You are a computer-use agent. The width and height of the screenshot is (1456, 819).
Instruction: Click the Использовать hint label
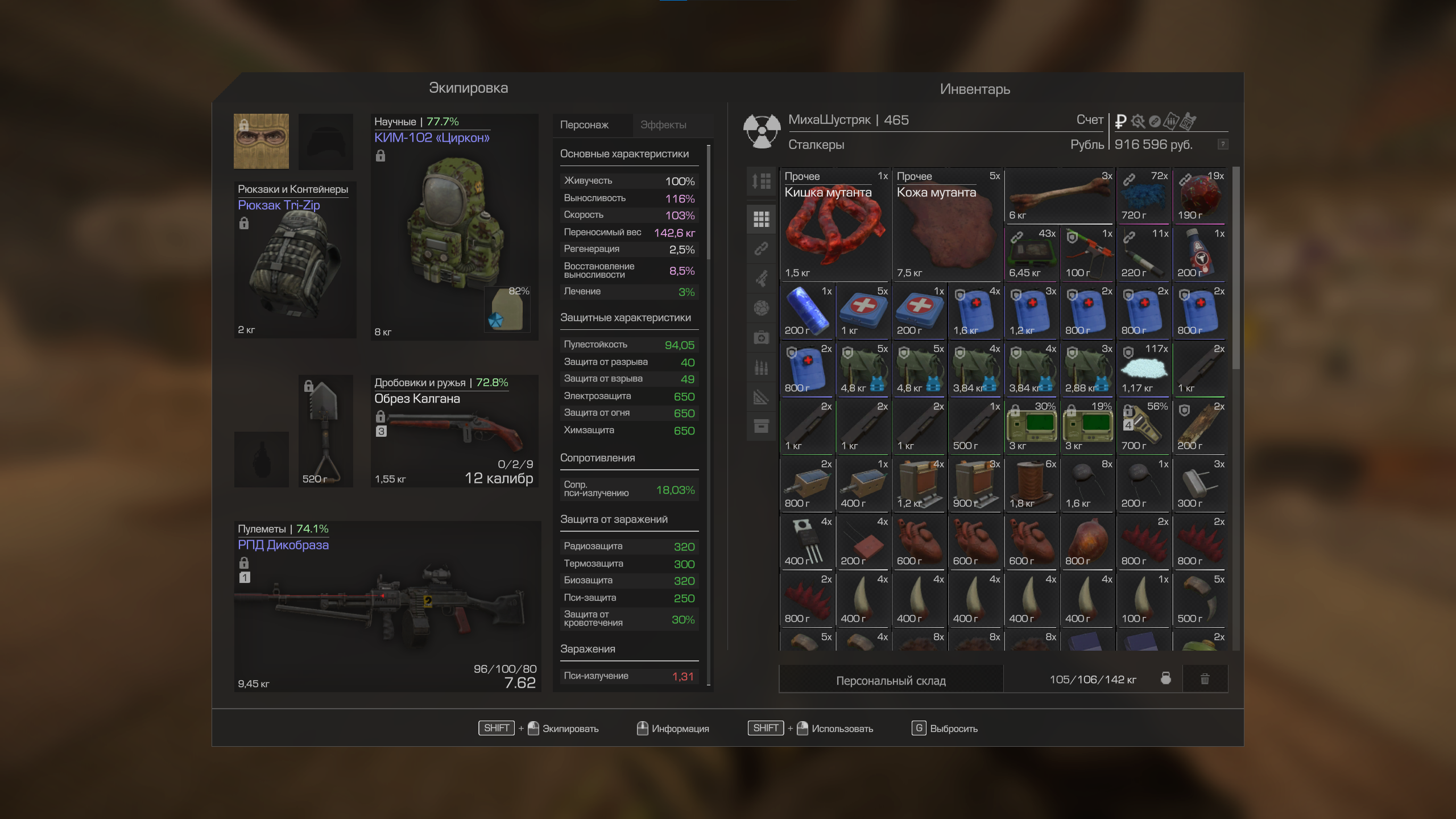842,729
